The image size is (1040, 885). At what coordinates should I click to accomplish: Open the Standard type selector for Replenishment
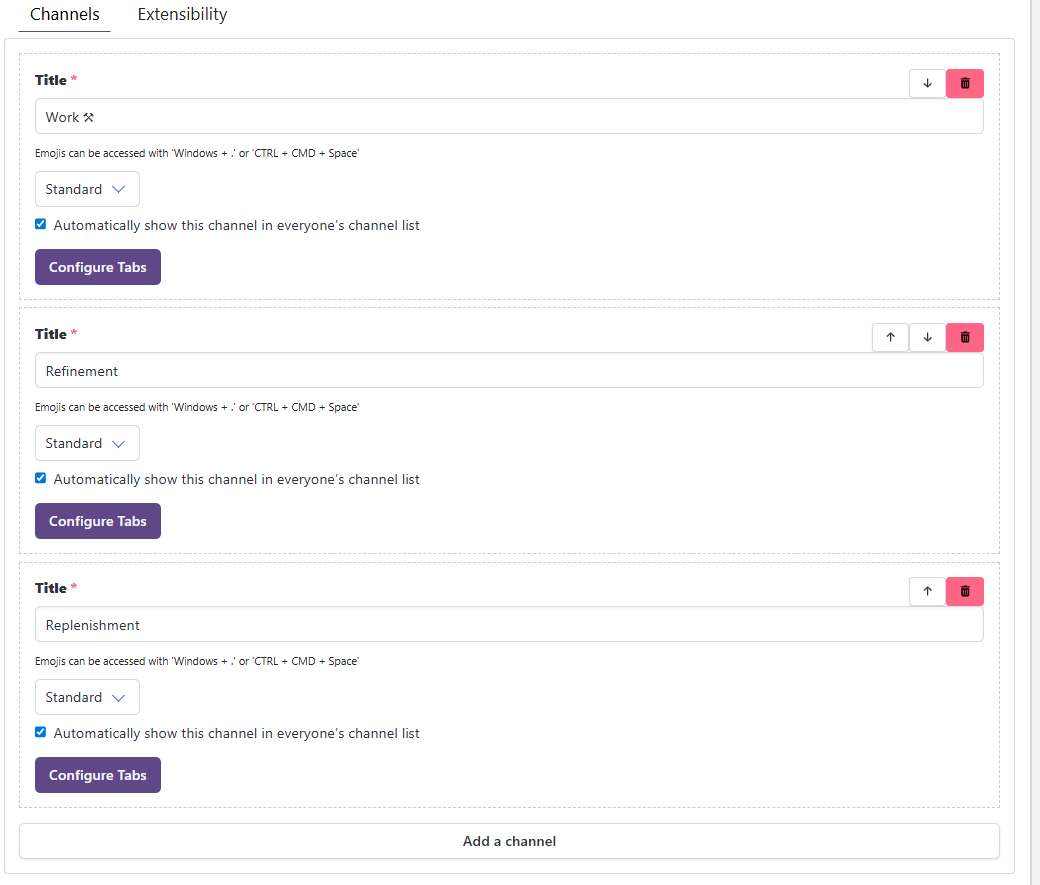click(87, 697)
